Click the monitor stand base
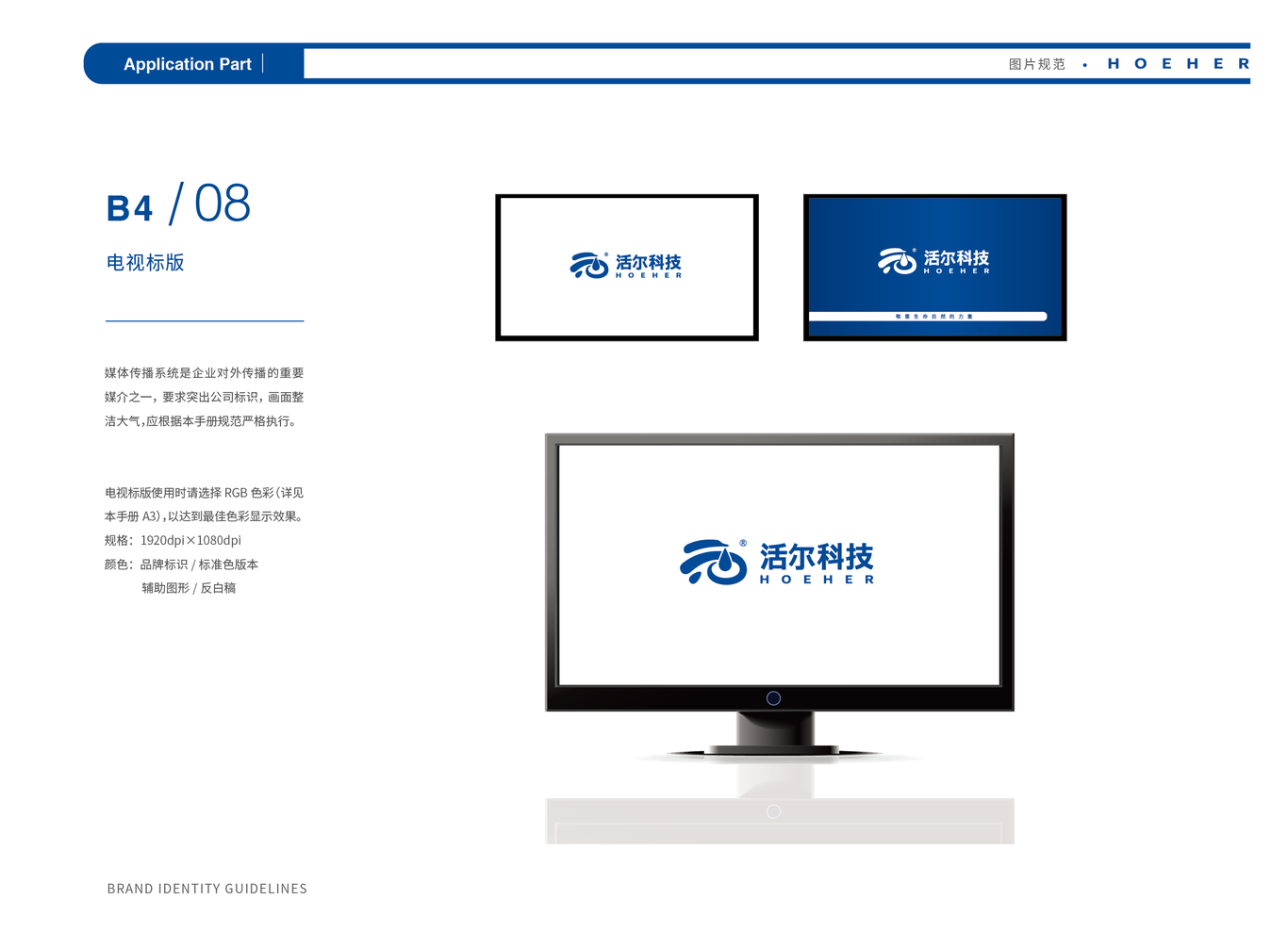This screenshot has height=949, width=1288. click(773, 750)
